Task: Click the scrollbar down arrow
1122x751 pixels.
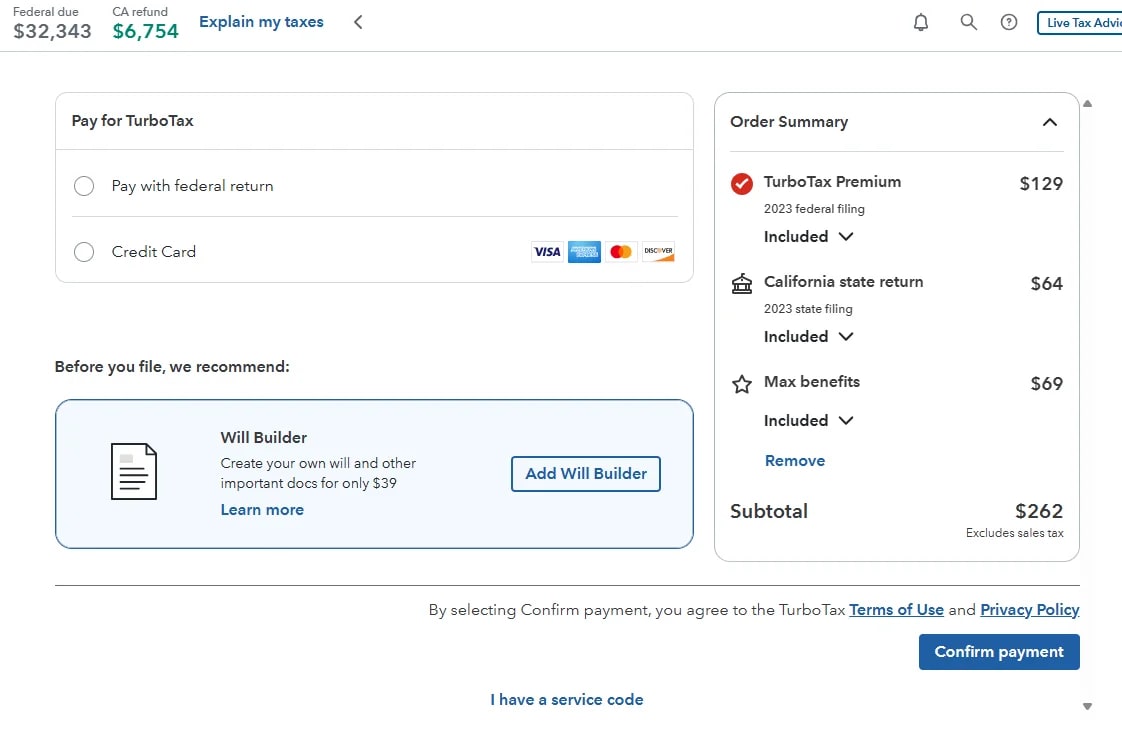Action: pos(1087,705)
